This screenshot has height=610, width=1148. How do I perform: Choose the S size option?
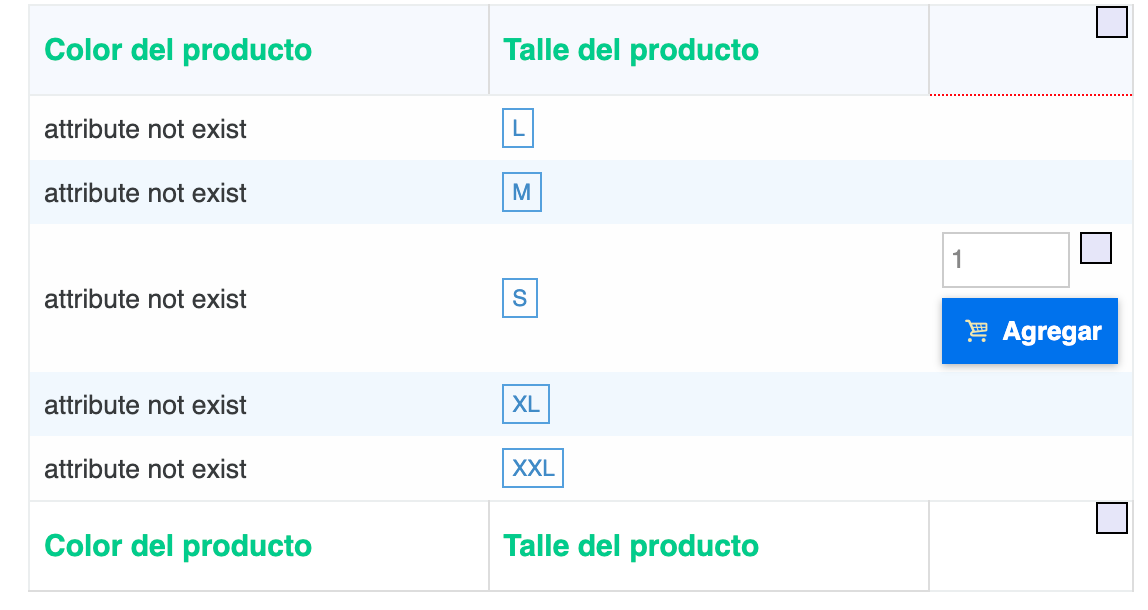point(519,299)
